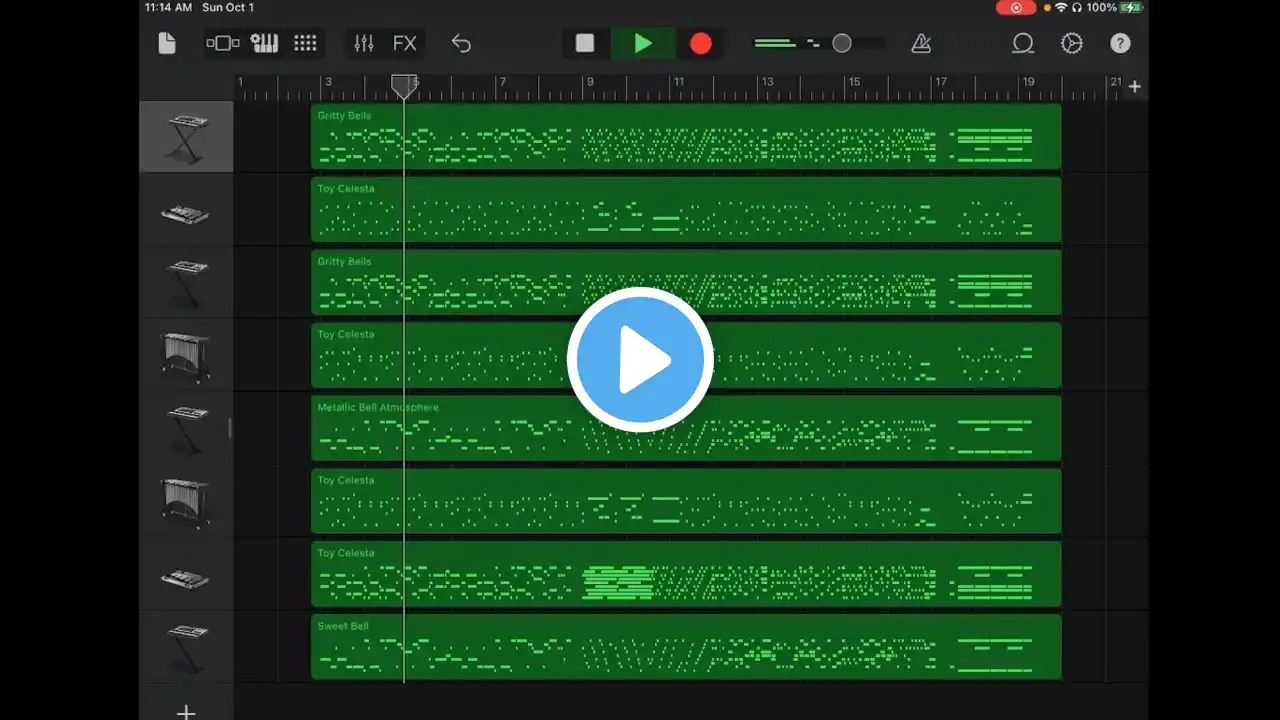Viewport: 1280px width, 720px height.
Task: Select the seventh track's Toy Celesta region
Action: click(x=686, y=575)
